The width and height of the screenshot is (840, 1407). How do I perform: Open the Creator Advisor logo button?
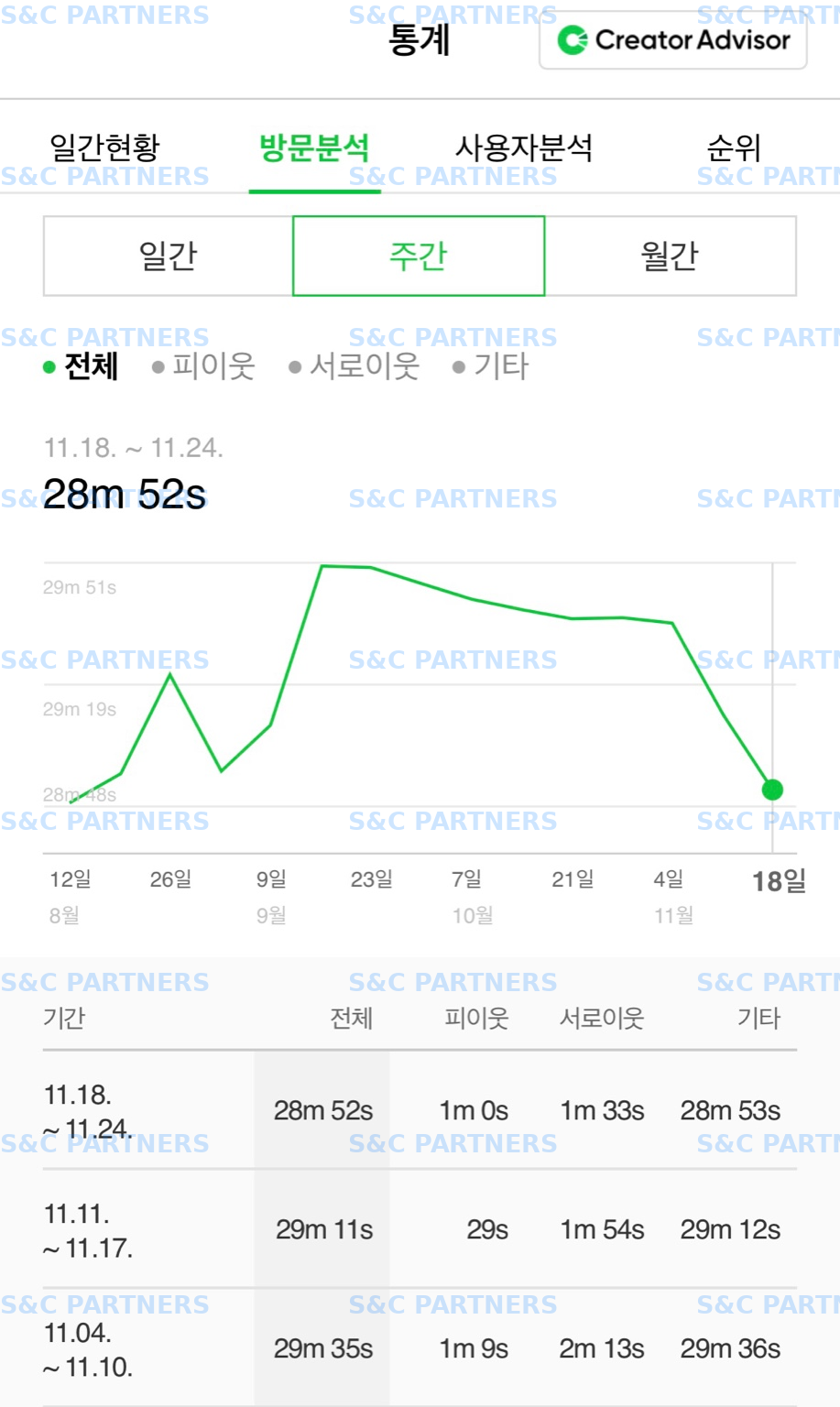(673, 40)
